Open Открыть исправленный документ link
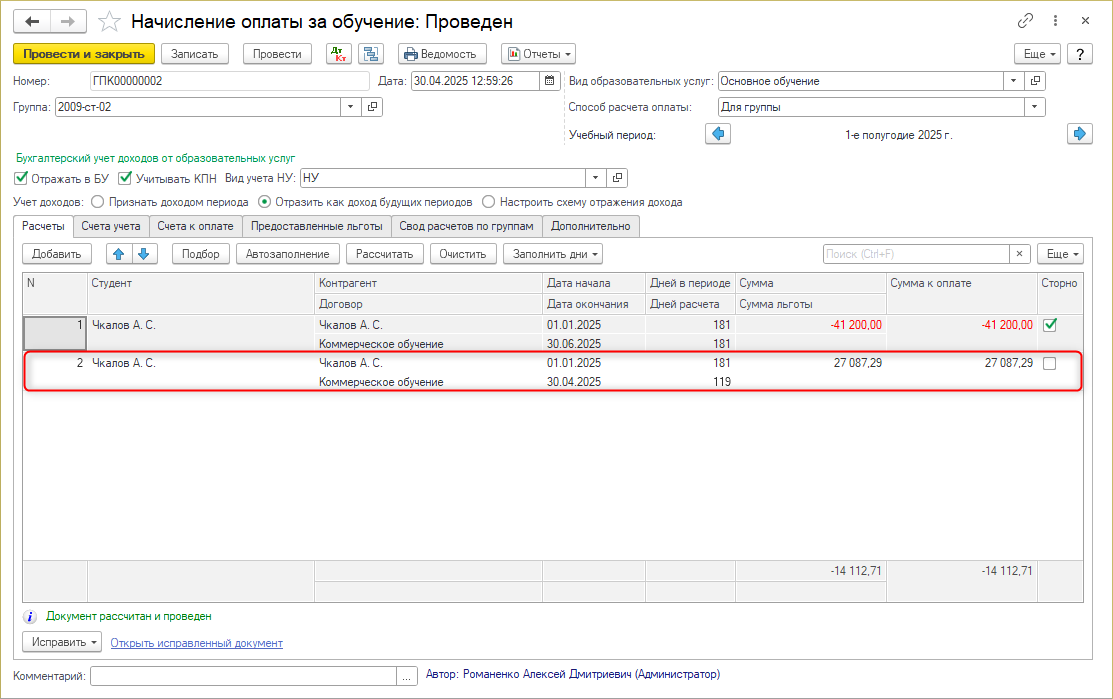Image resolution: width=1113 pixels, height=699 pixels. (197, 643)
